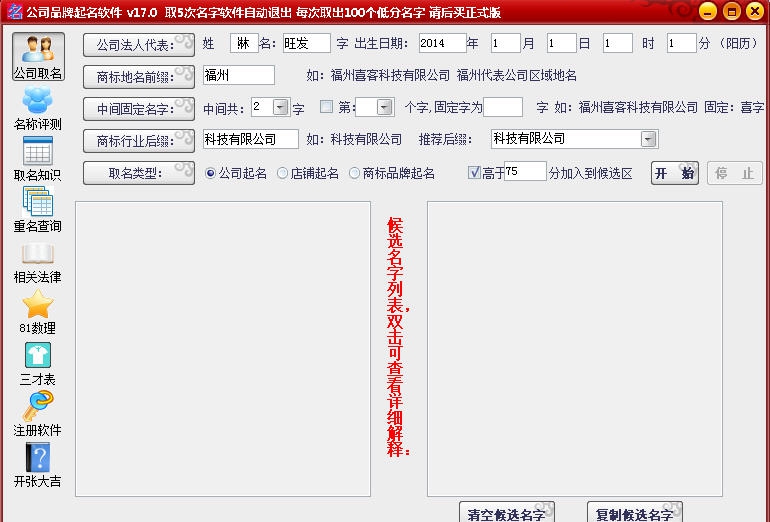Click the application logo in title bar
This screenshot has height=522, width=770.
point(14,11)
